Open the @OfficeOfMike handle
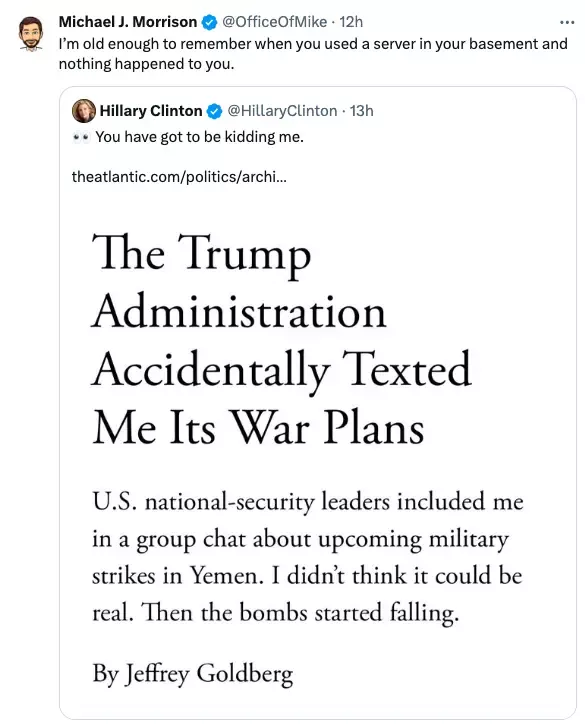Screen dimensions: 585x728 pyautogui.click(x=274, y=22)
